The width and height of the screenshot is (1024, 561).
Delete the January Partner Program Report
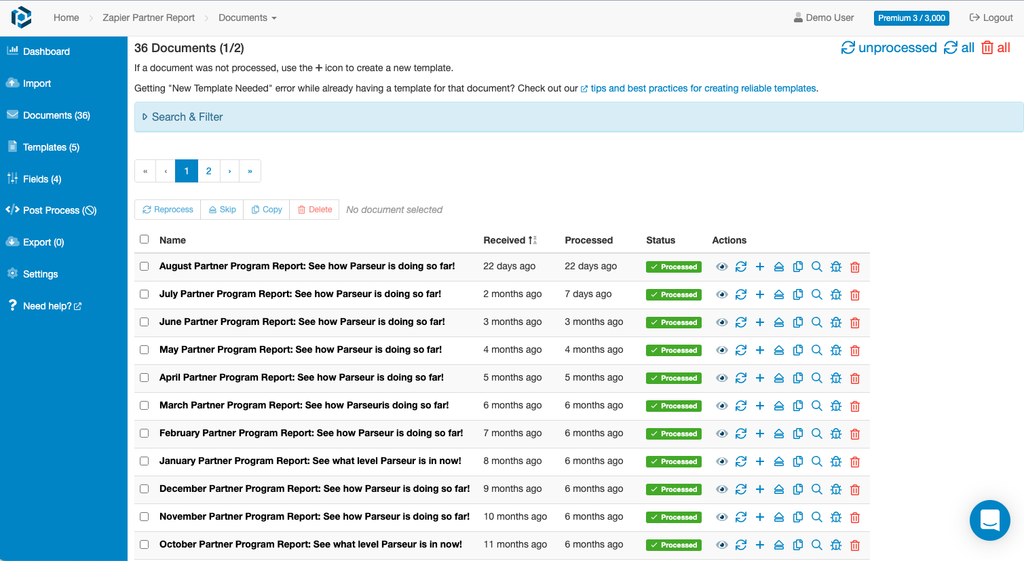855,462
